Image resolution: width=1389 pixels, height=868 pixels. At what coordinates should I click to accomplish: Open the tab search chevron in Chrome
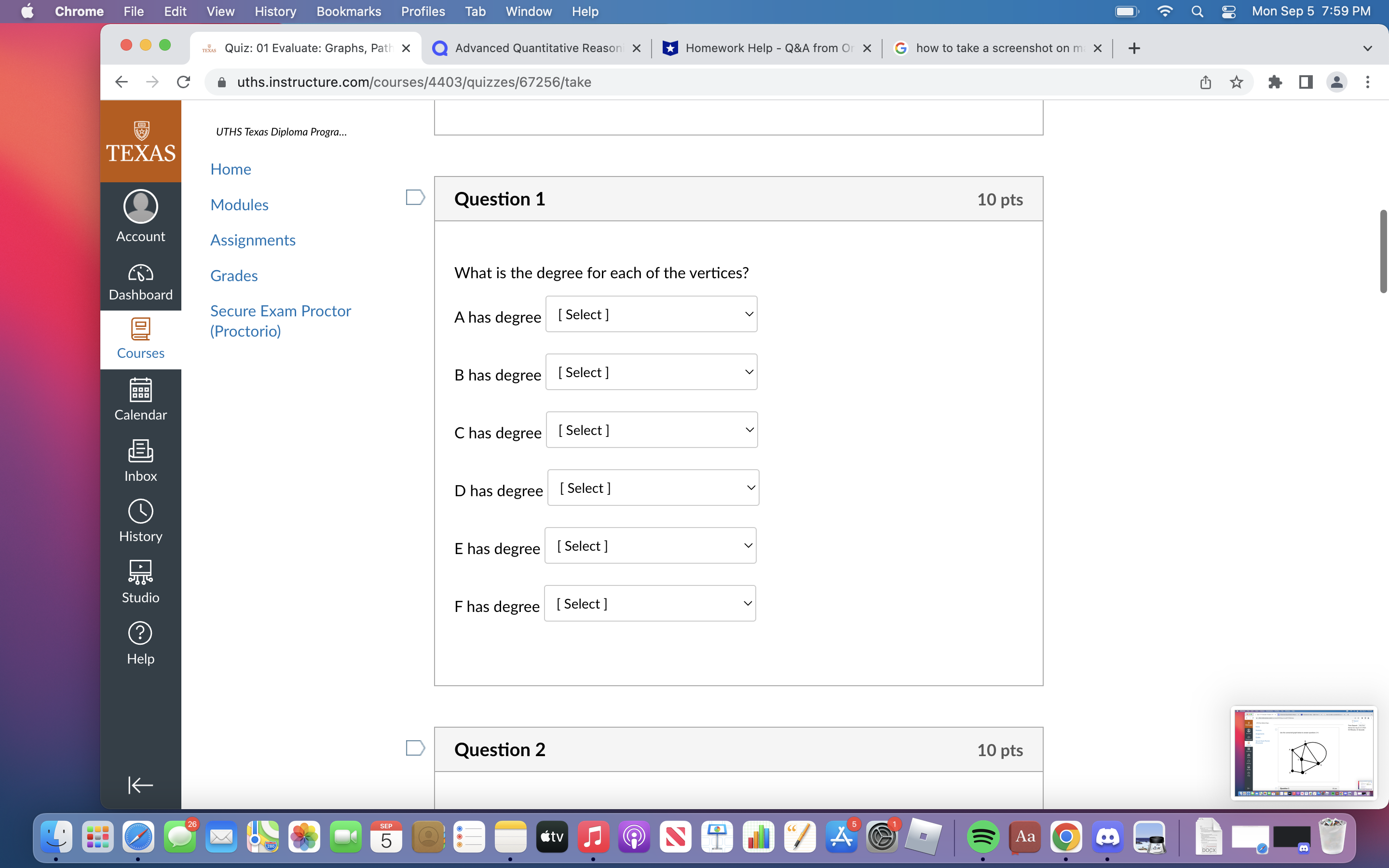click(1368, 48)
